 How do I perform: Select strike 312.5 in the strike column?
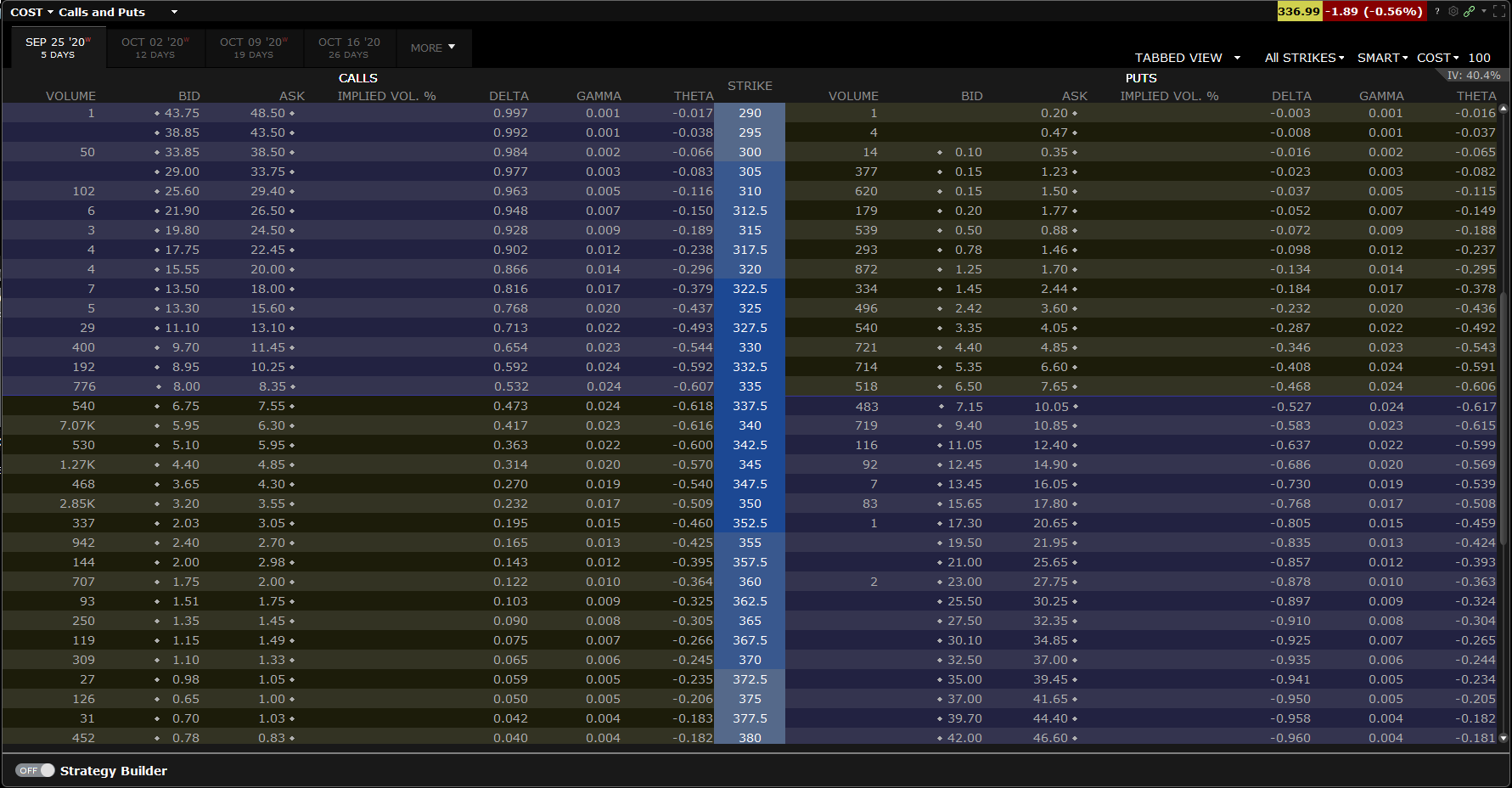pyautogui.click(x=750, y=211)
